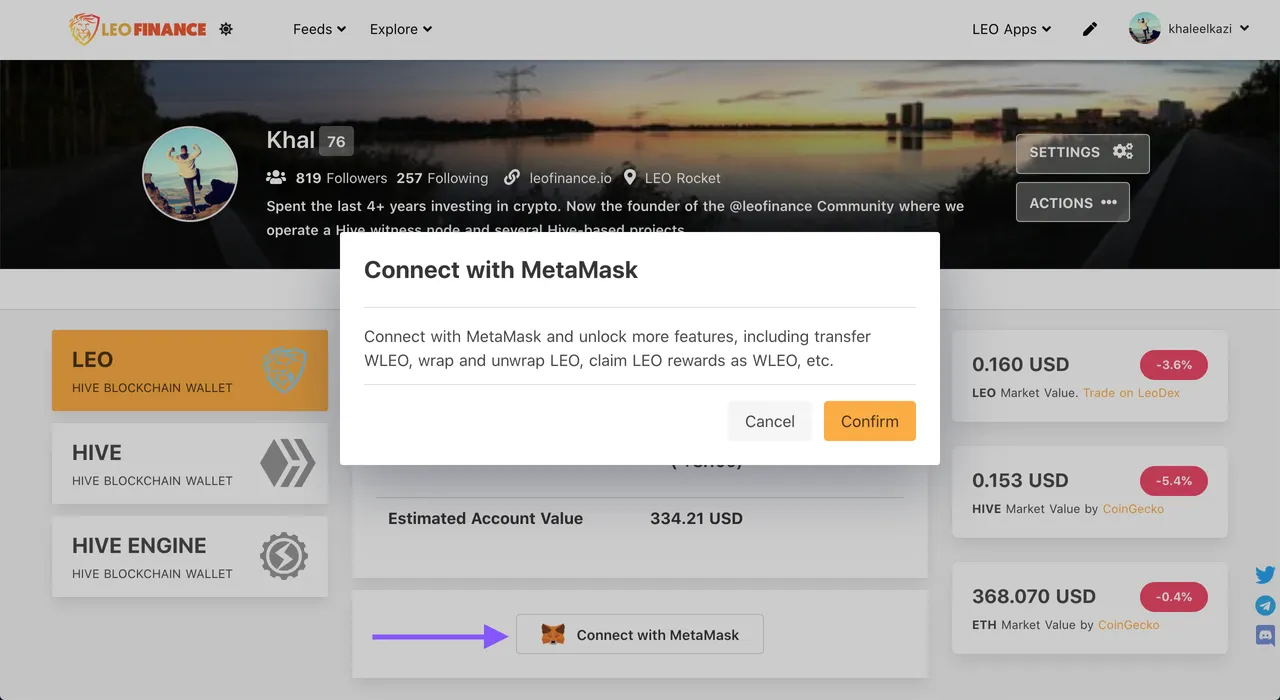Viewport: 1280px width, 700px height.
Task: Click the MetaMask fox icon
Action: pyautogui.click(x=553, y=635)
